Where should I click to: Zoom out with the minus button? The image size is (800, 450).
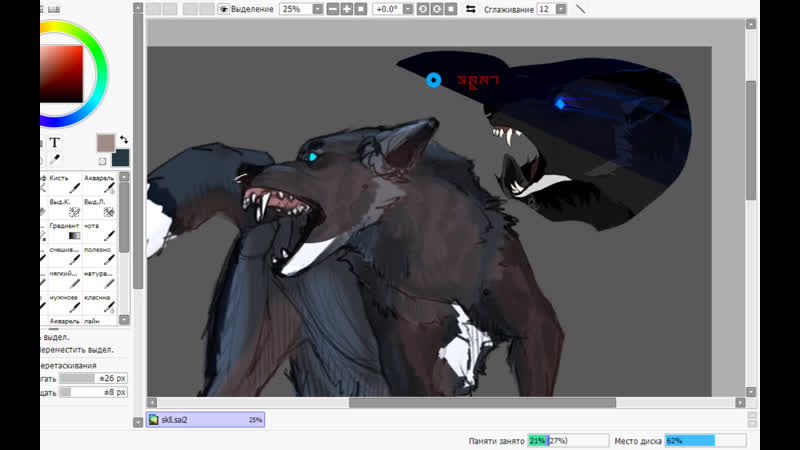coord(333,9)
